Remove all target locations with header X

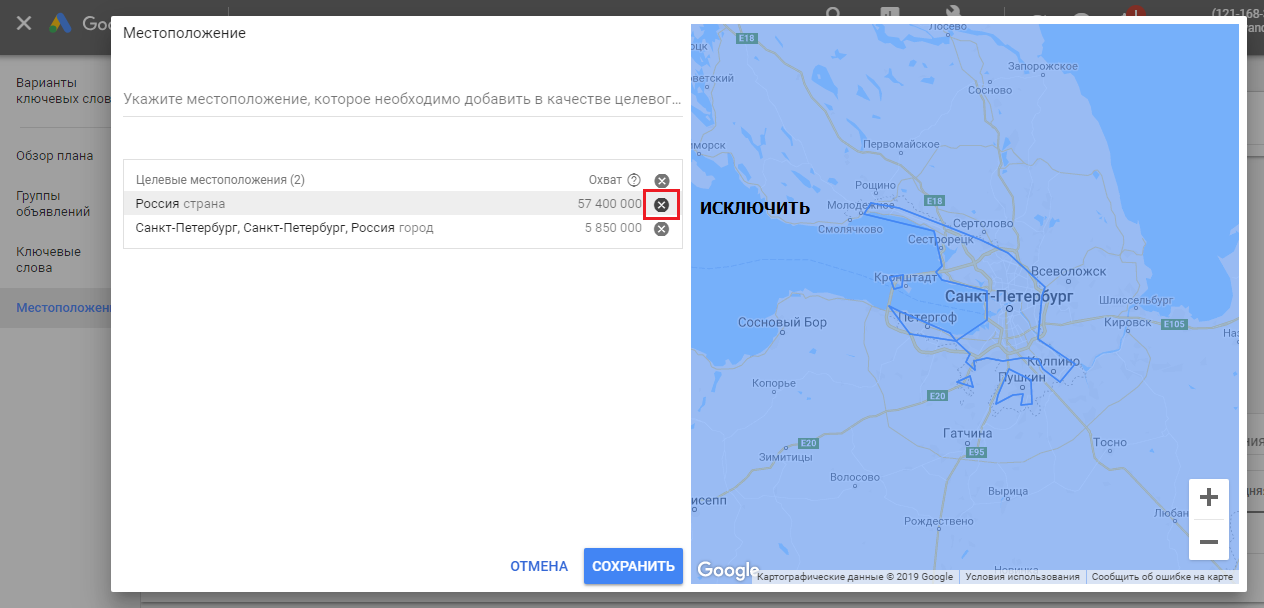click(661, 181)
